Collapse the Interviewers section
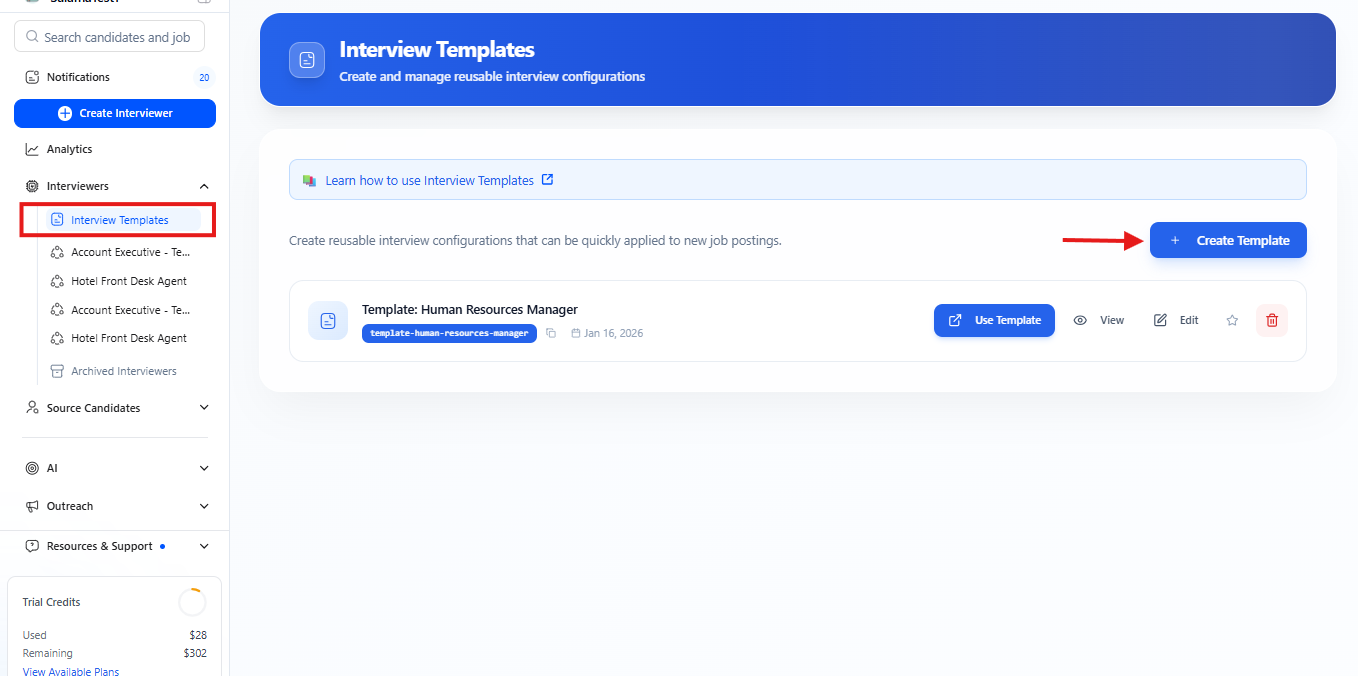The height and width of the screenshot is (676, 1358). click(204, 186)
